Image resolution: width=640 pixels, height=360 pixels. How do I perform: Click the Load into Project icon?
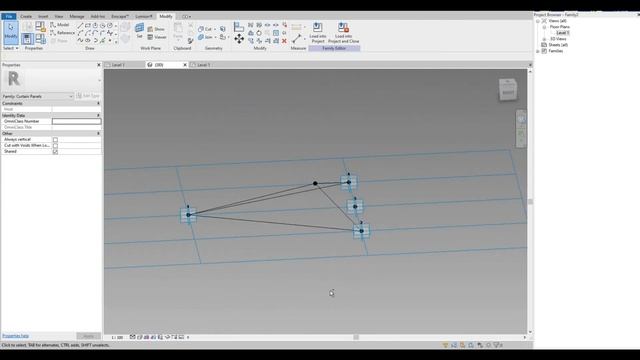click(318, 28)
